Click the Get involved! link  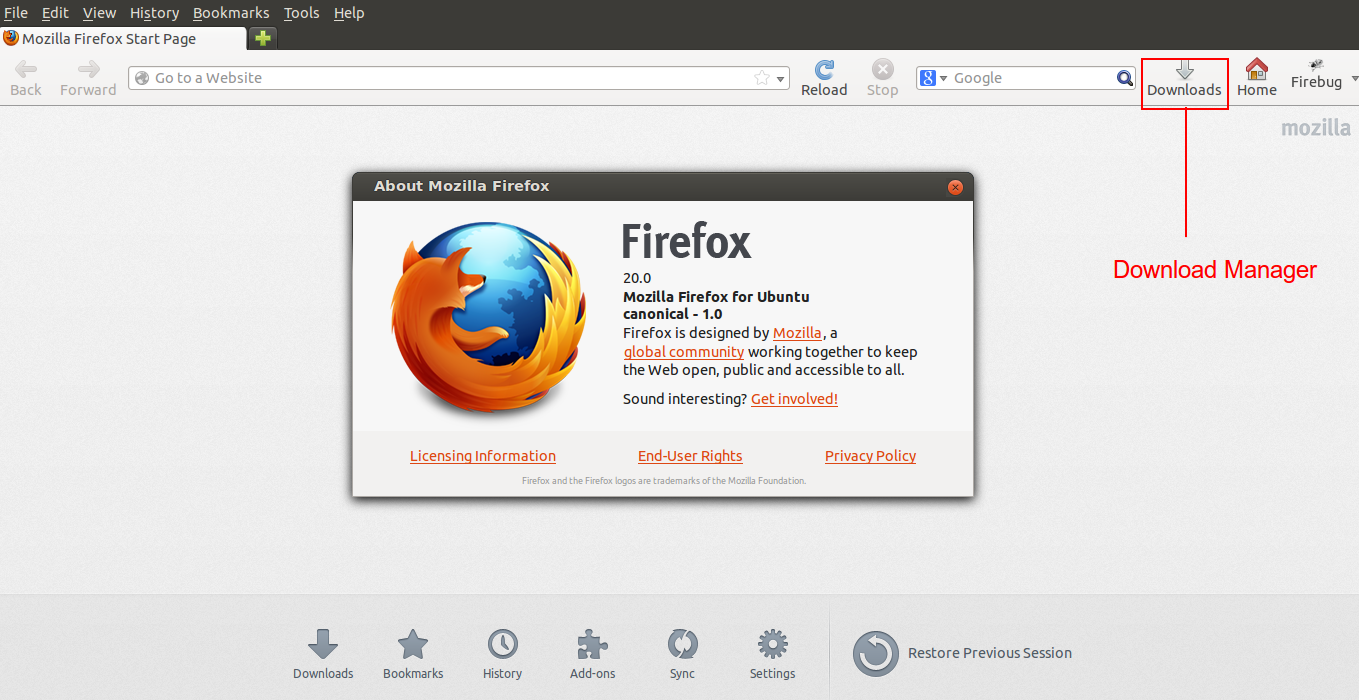[x=794, y=399]
